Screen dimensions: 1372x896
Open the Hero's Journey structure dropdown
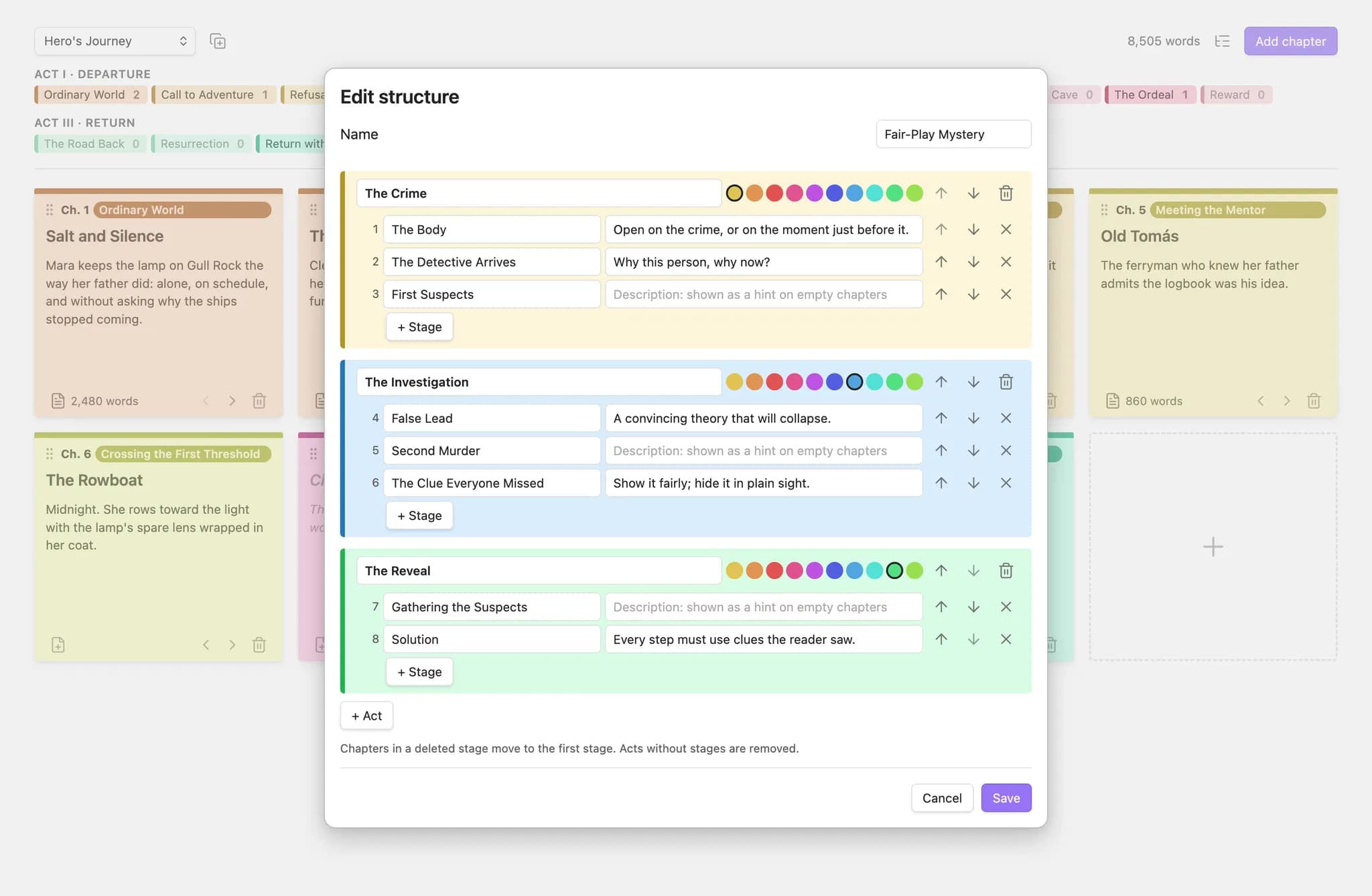point(115,41)
